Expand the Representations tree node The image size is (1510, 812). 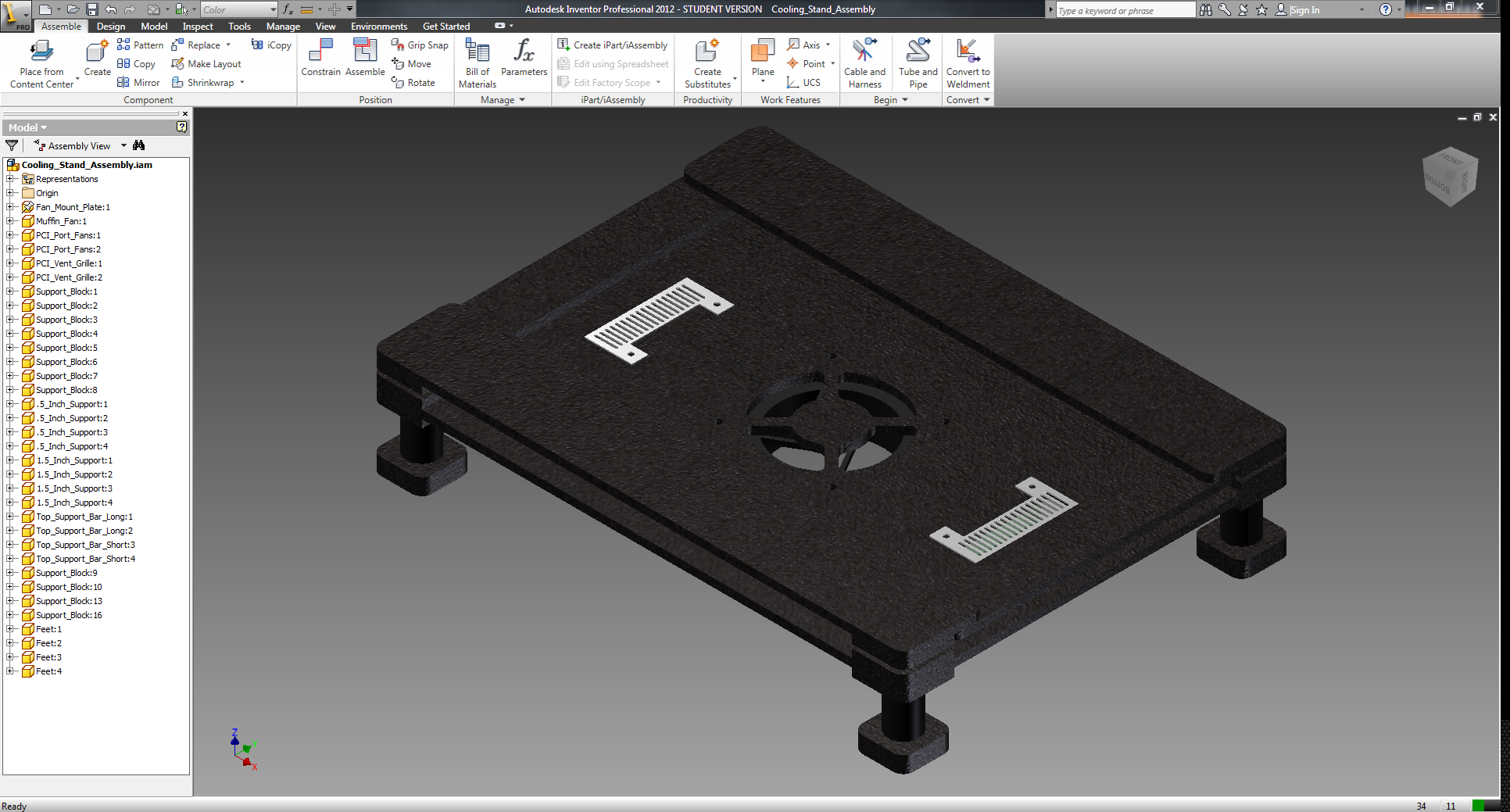pos(10,179)
